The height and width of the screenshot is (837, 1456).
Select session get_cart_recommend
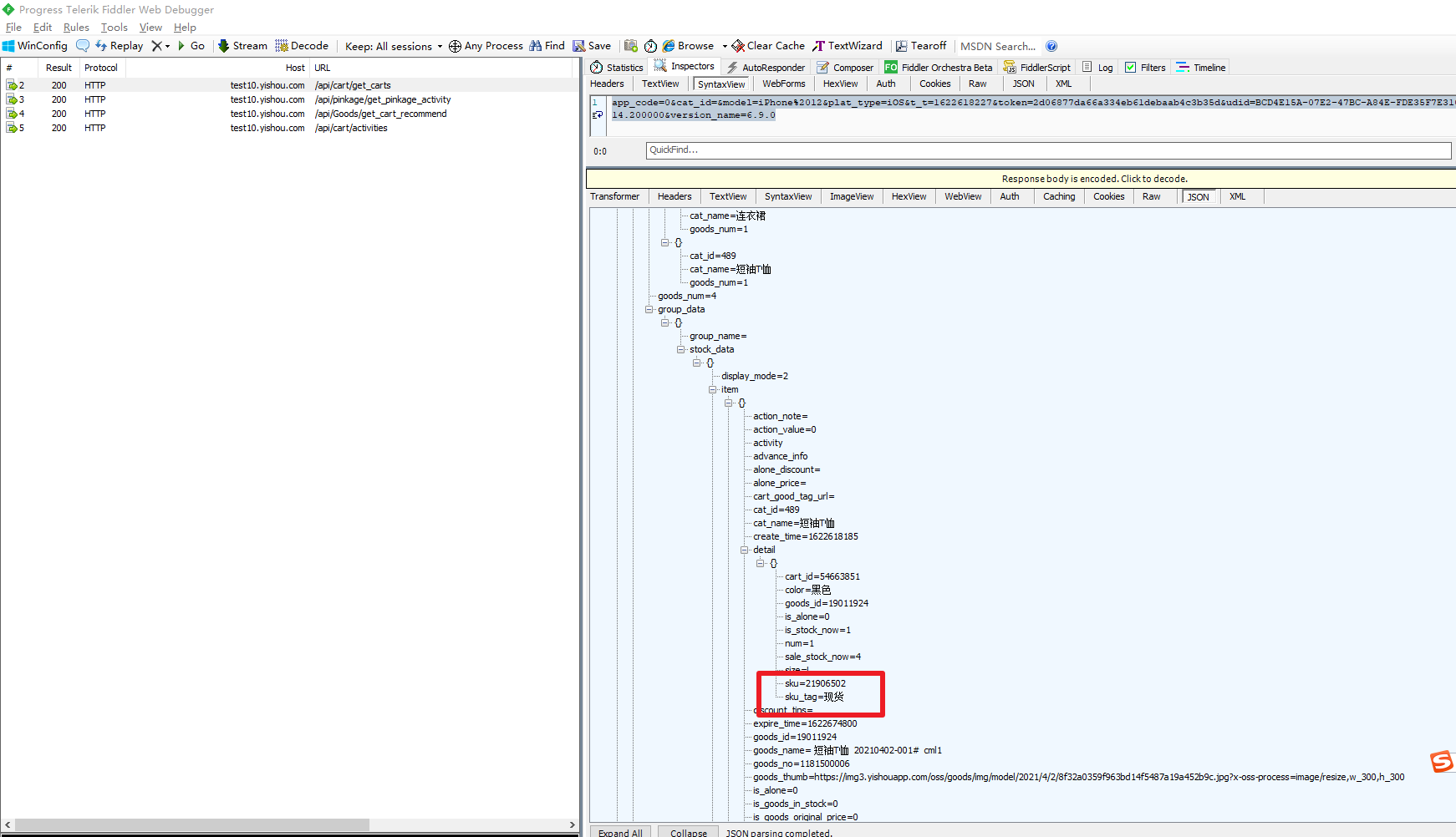(x=288, y=114)
